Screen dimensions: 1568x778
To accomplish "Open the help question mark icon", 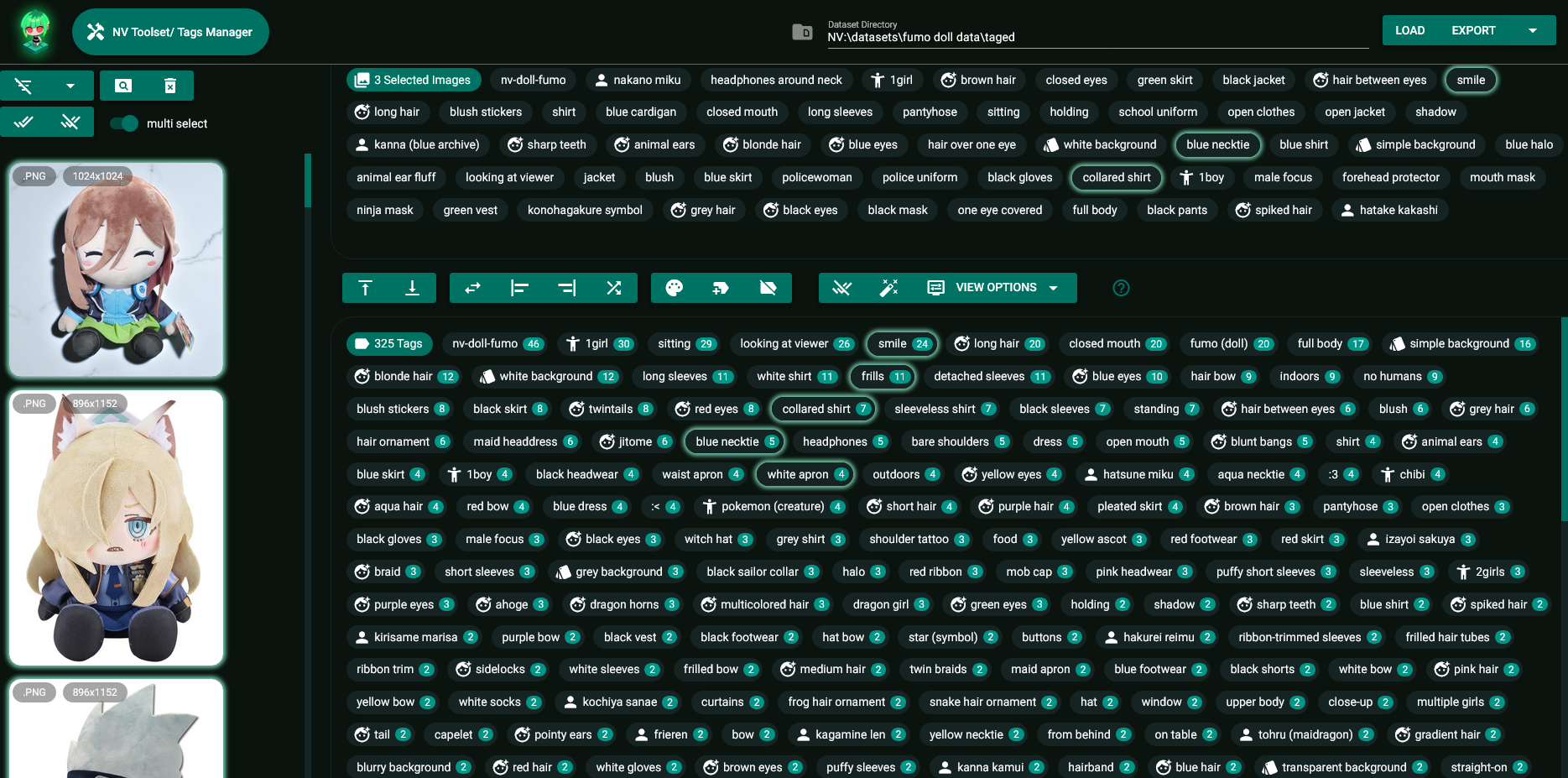I will pyautogui.click(x=1121, y=287).
